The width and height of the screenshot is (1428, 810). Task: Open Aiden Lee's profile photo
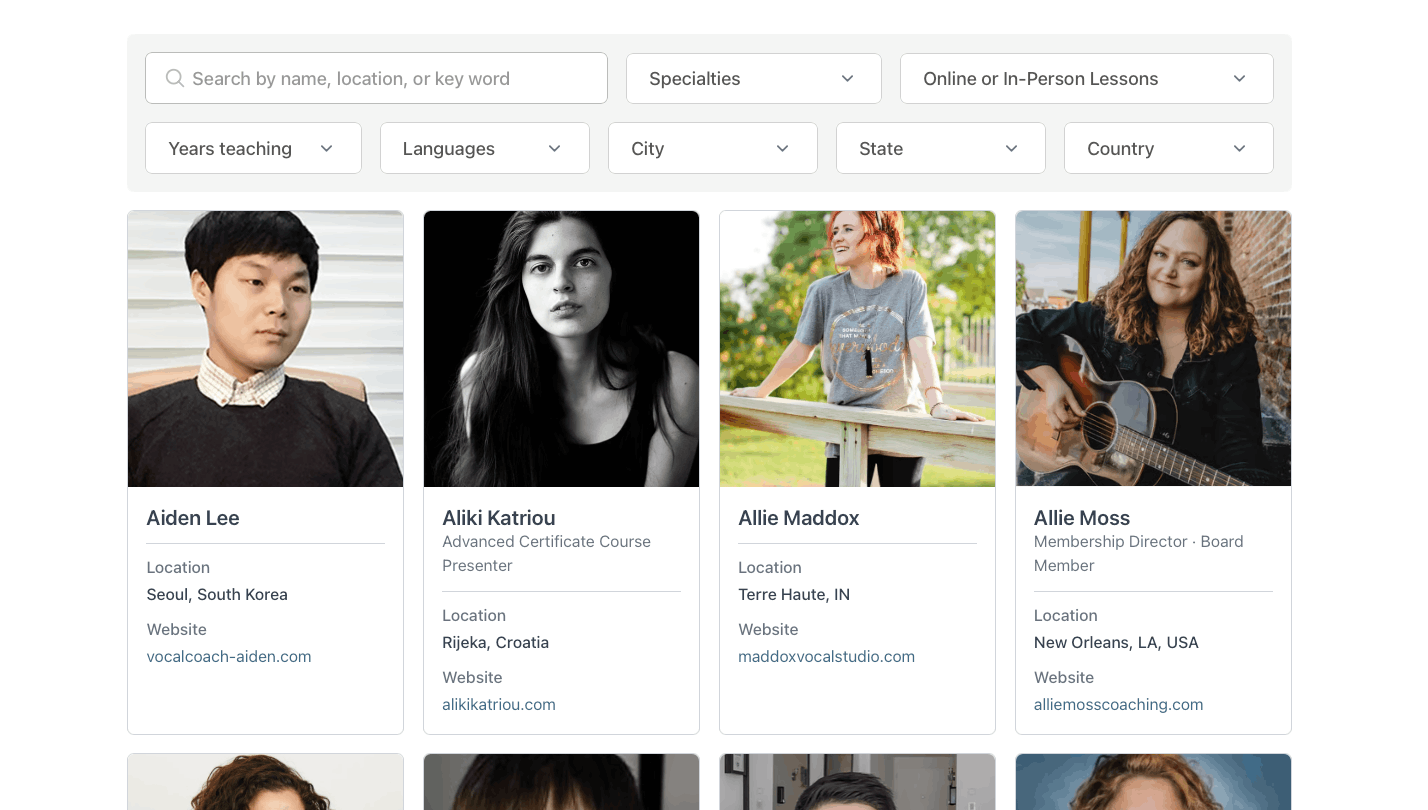tap(265, 349)
